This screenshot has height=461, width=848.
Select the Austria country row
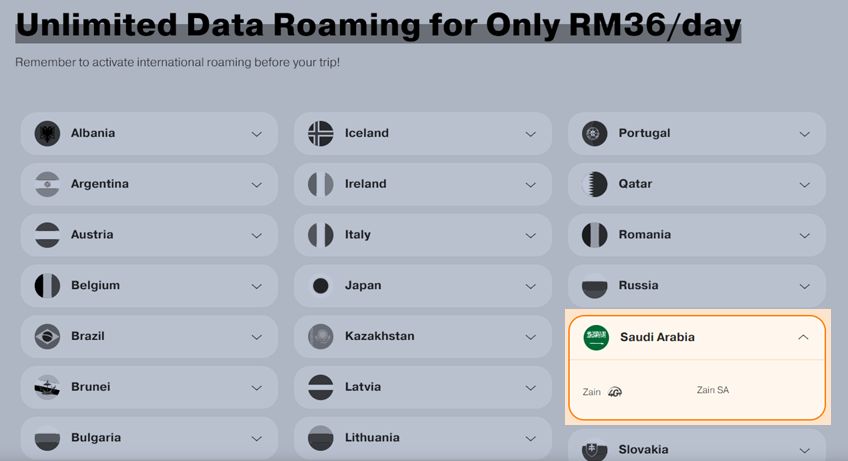coord(149,235)
